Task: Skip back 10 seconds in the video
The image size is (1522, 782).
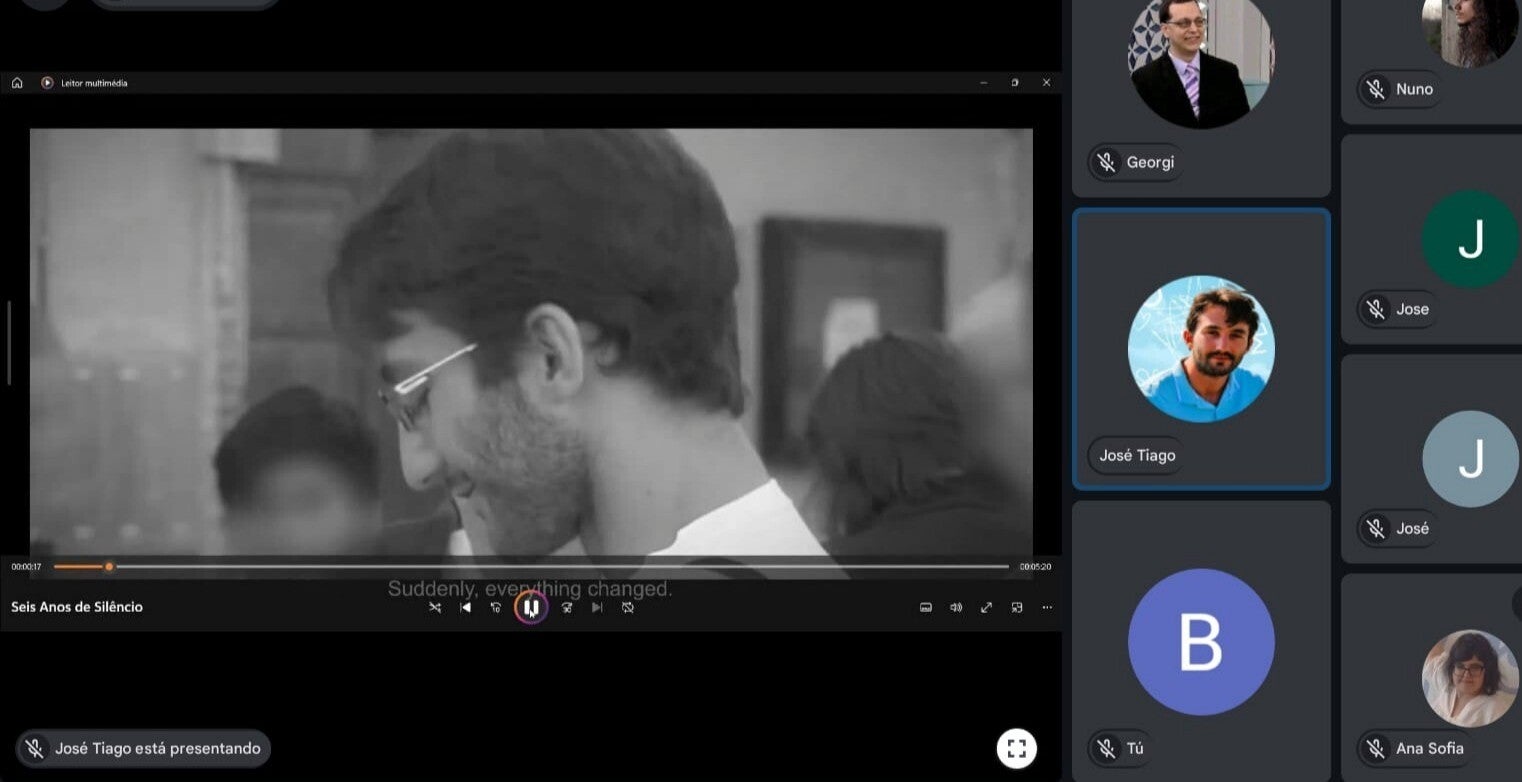Action: 496,607
